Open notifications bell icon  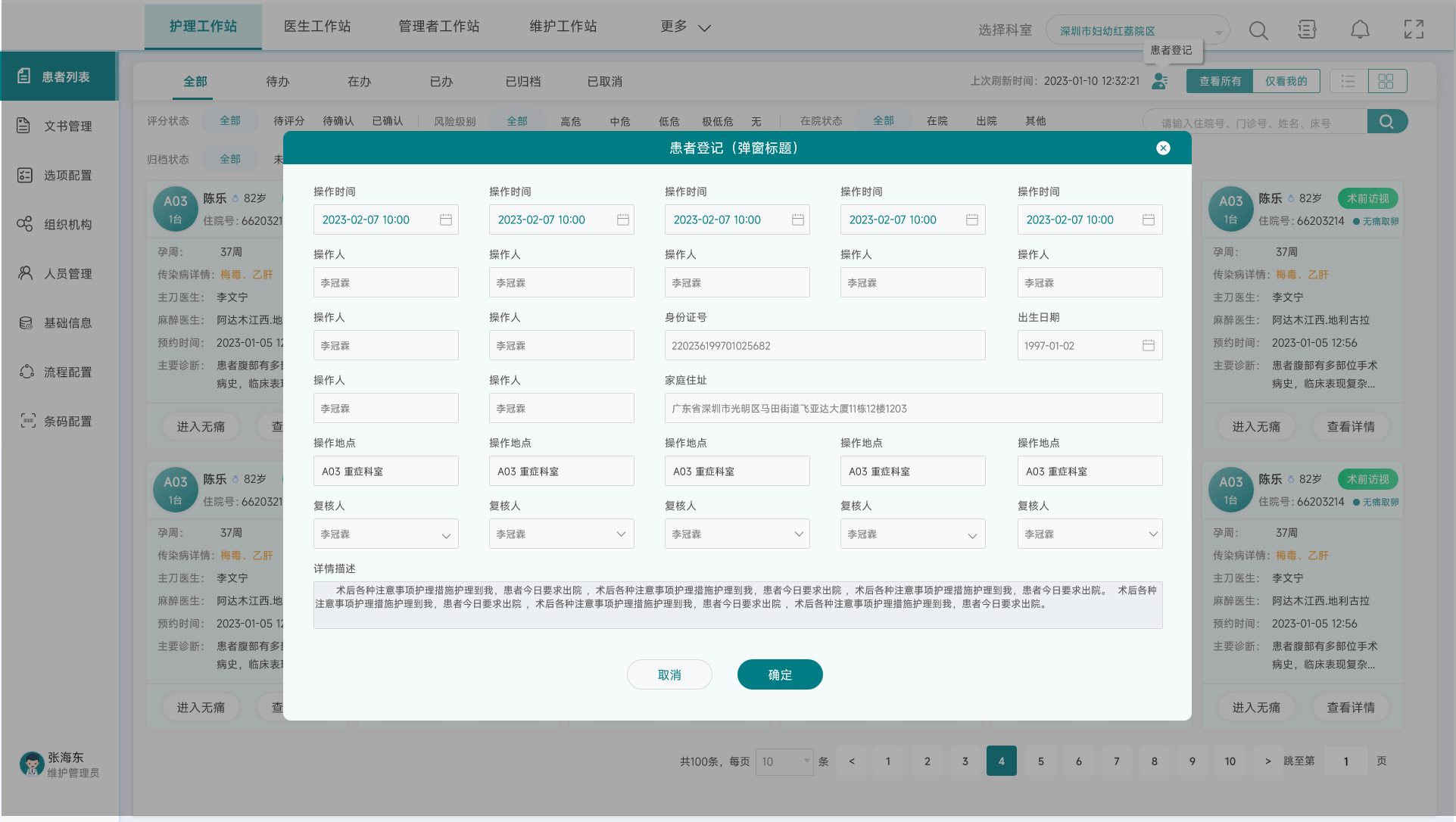tap(1360, 30)
